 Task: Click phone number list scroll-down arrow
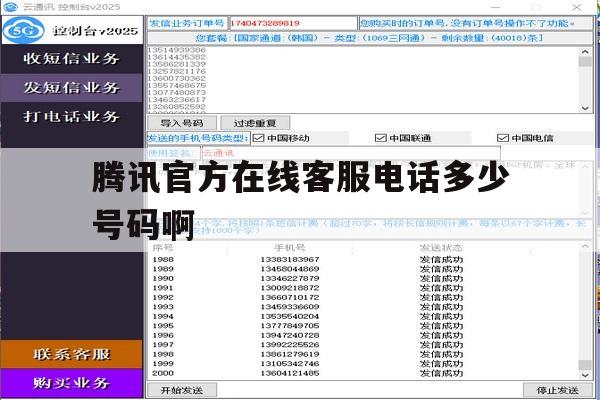[585, 108]
